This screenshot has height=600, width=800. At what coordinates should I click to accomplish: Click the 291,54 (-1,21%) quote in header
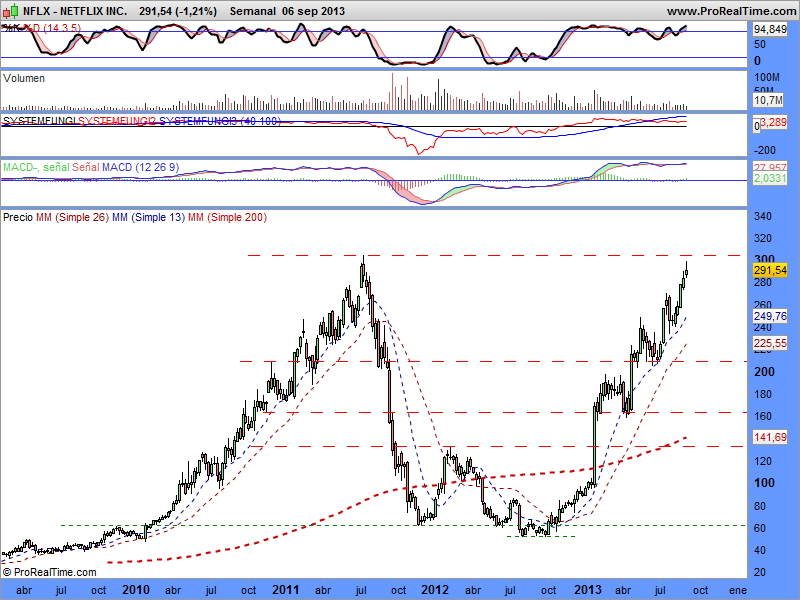(178, 11)
